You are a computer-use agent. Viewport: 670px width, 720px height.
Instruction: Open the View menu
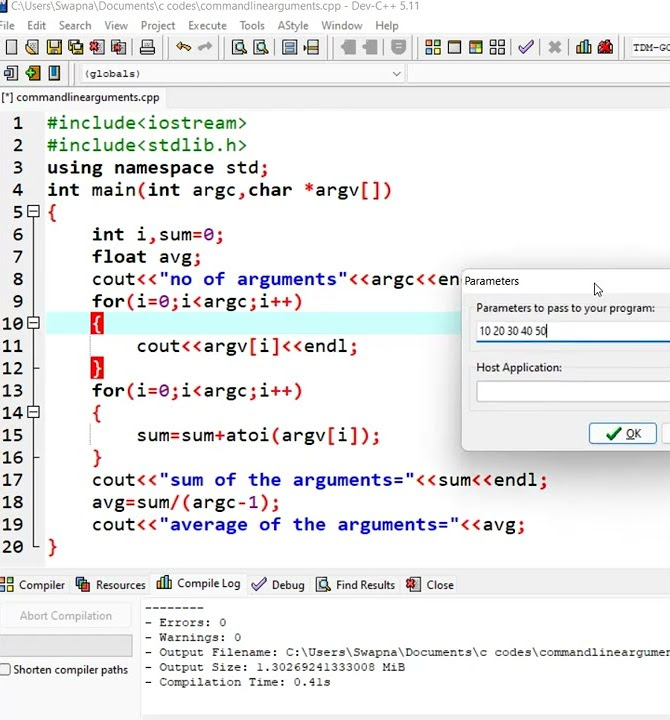tap(116, 25)
